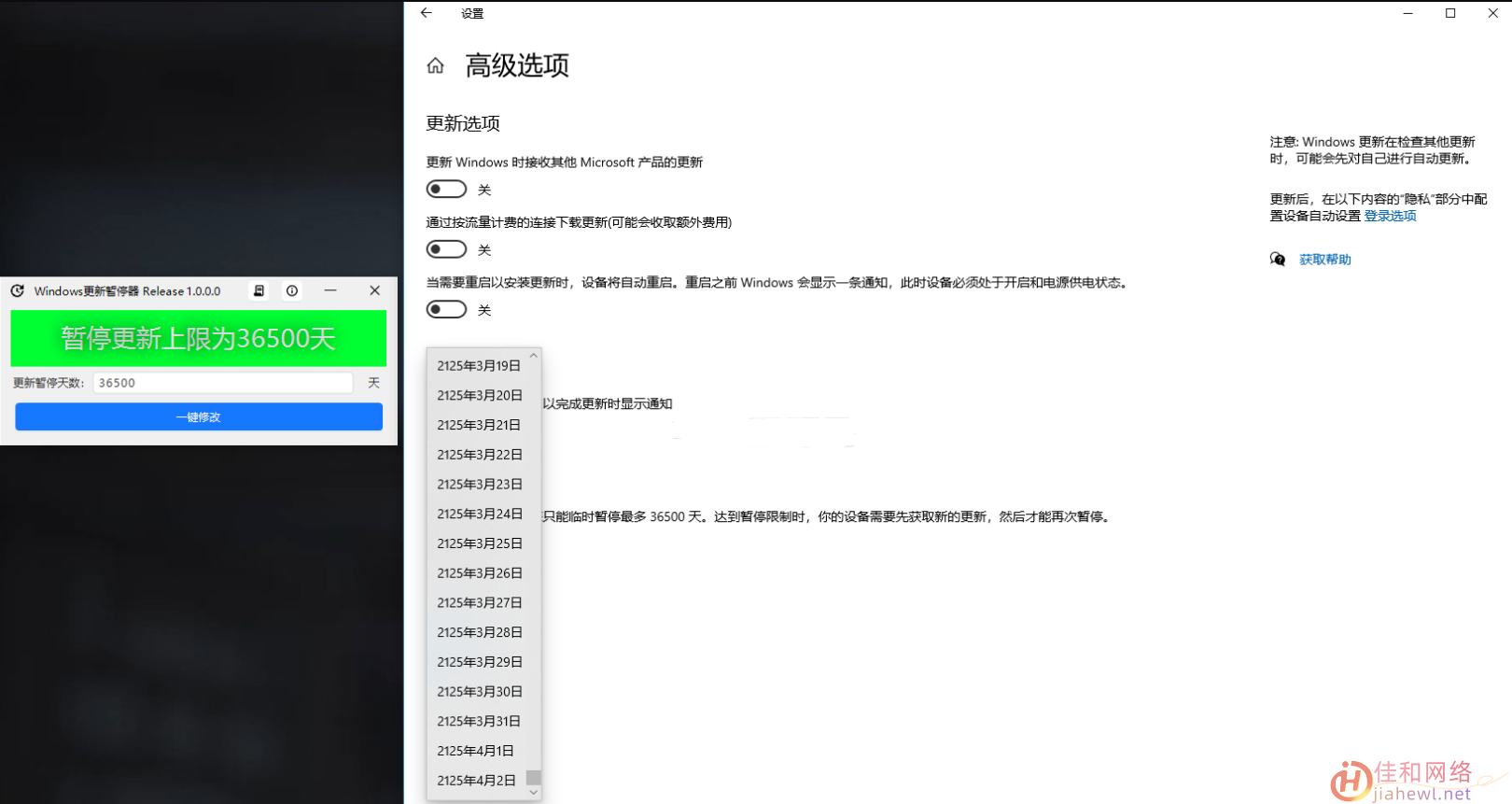Enable downloading updates over metered connections
The width and height of the screenshot is (1512, 804).
(446, 249)
